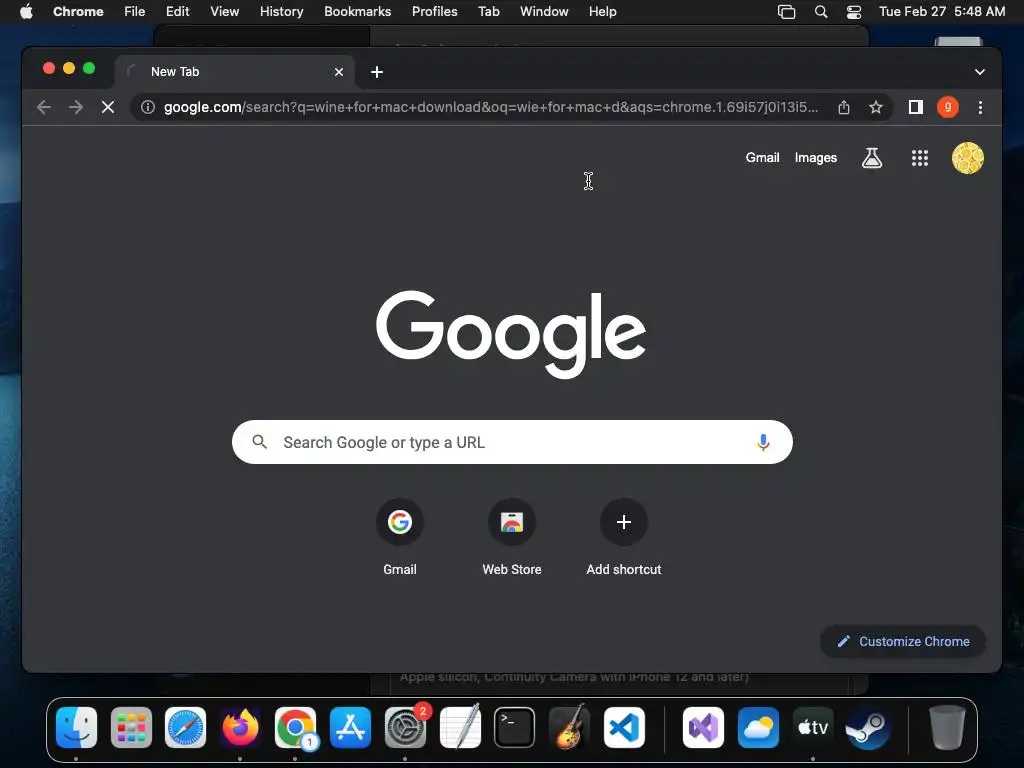Open the File menu

(135, 11)
